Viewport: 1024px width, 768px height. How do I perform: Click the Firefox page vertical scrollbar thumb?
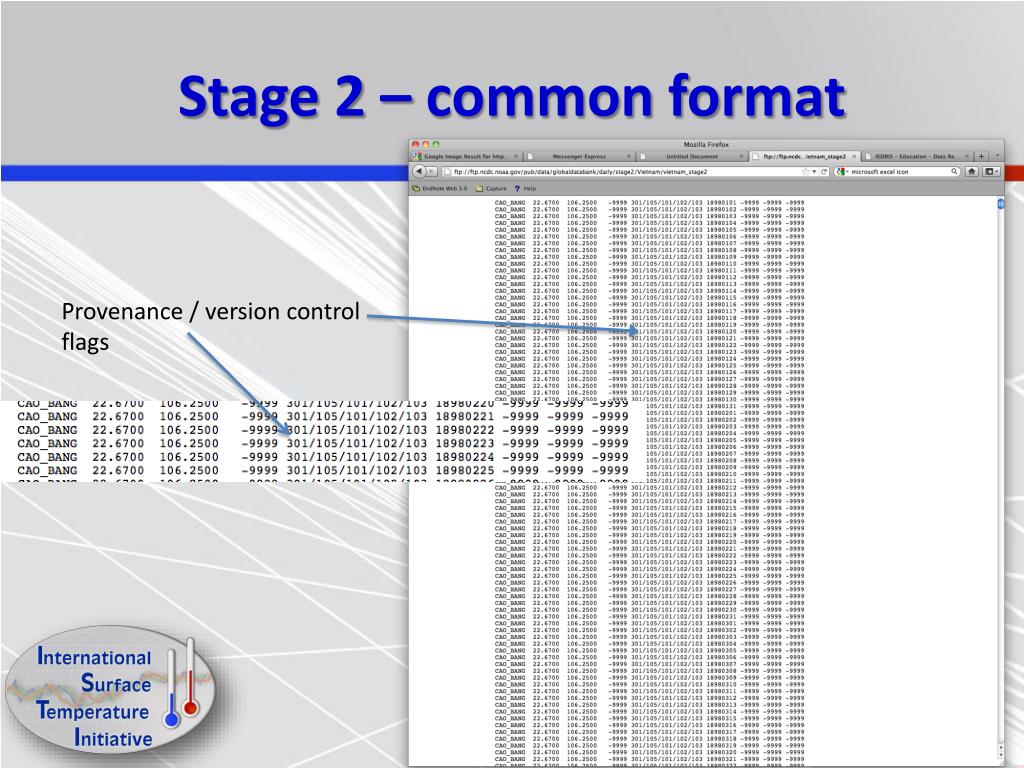tap(1000, 204)
